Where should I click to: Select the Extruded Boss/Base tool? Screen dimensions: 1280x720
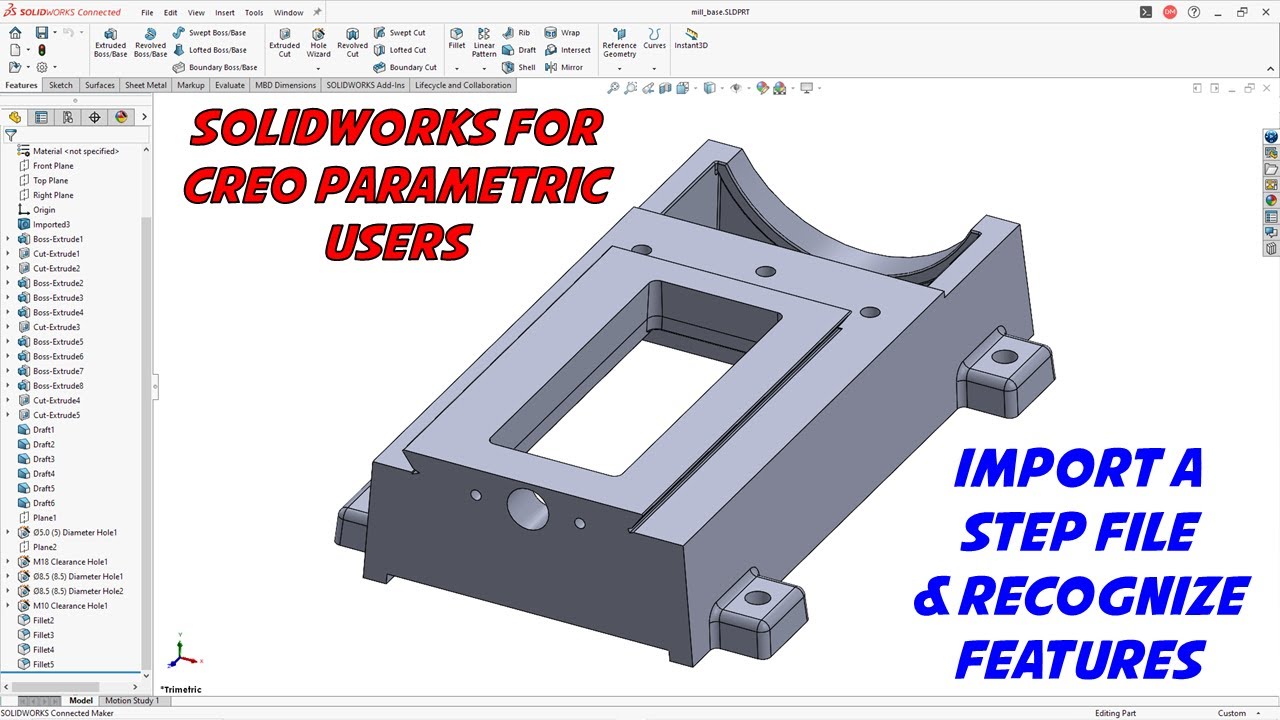coord(110,42)
